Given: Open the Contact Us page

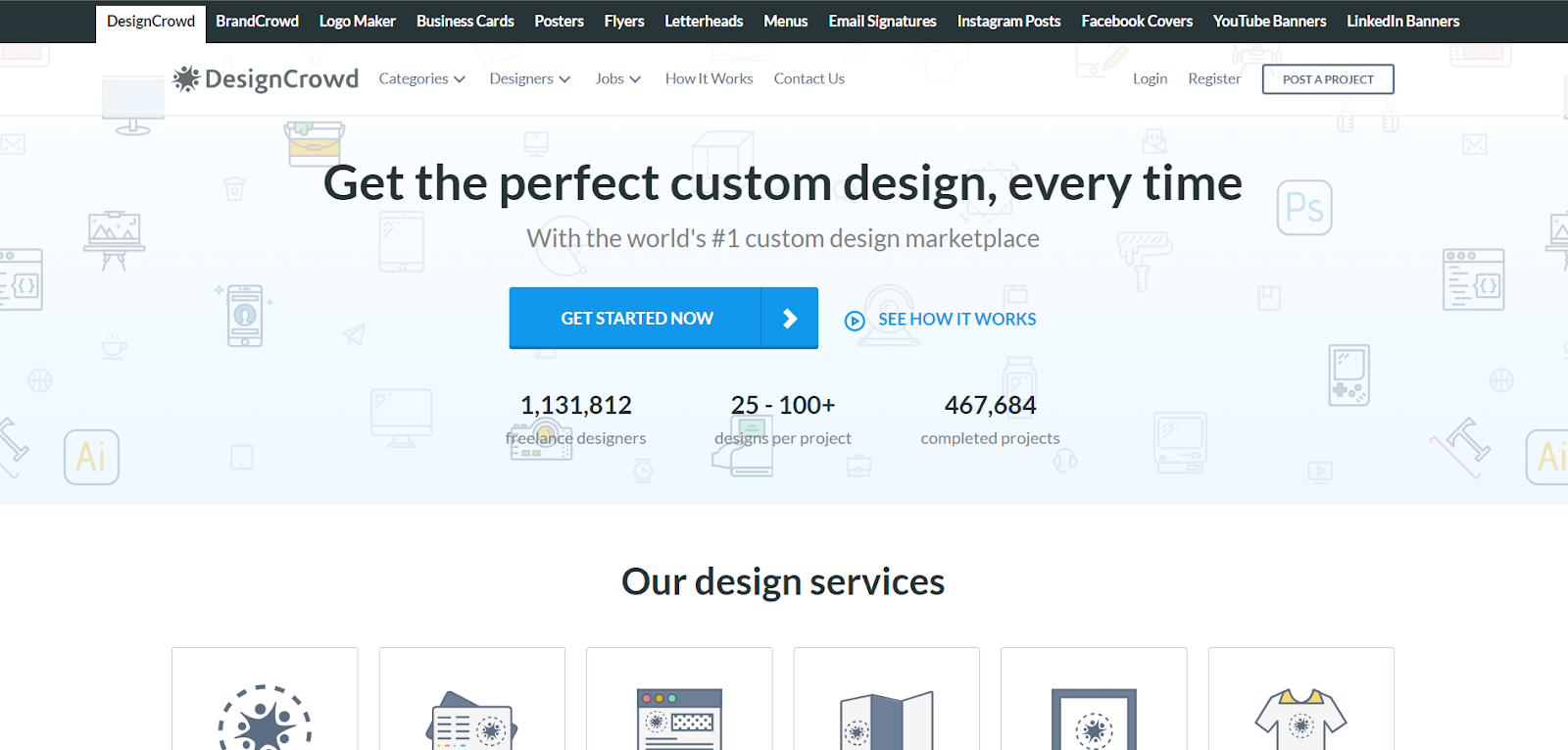Looking at the screenshot, I should click(x=809, y=79).
